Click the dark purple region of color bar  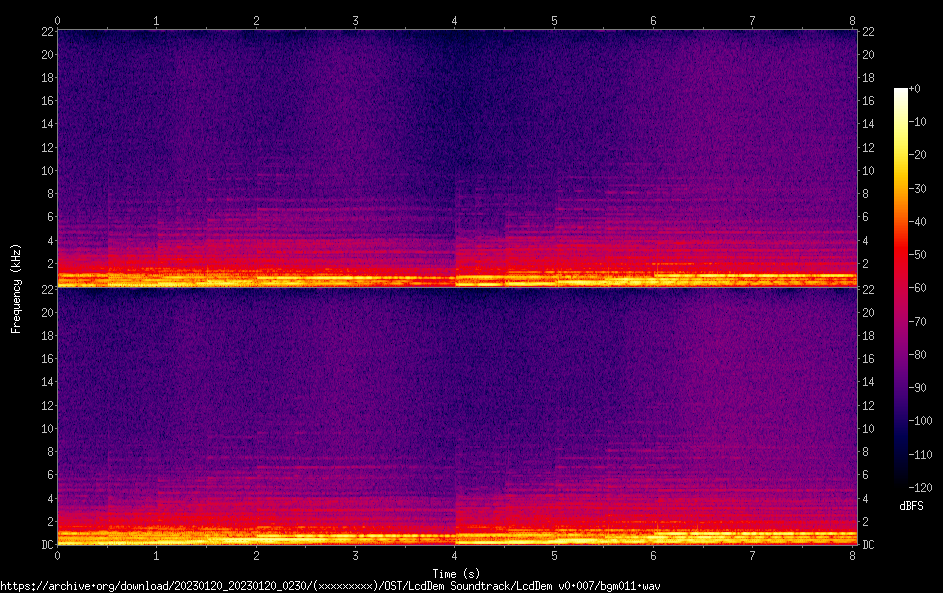click(x=901, y=400)
